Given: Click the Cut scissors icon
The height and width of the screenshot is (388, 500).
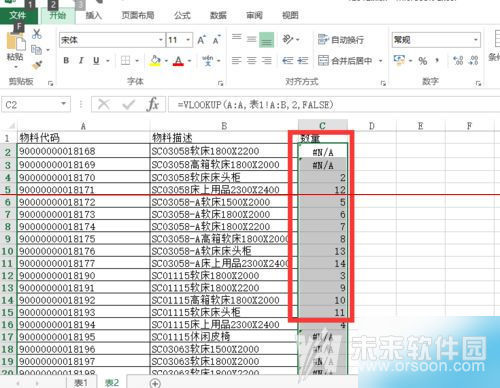Looking at the screenshot, I should tap(36, 34).
